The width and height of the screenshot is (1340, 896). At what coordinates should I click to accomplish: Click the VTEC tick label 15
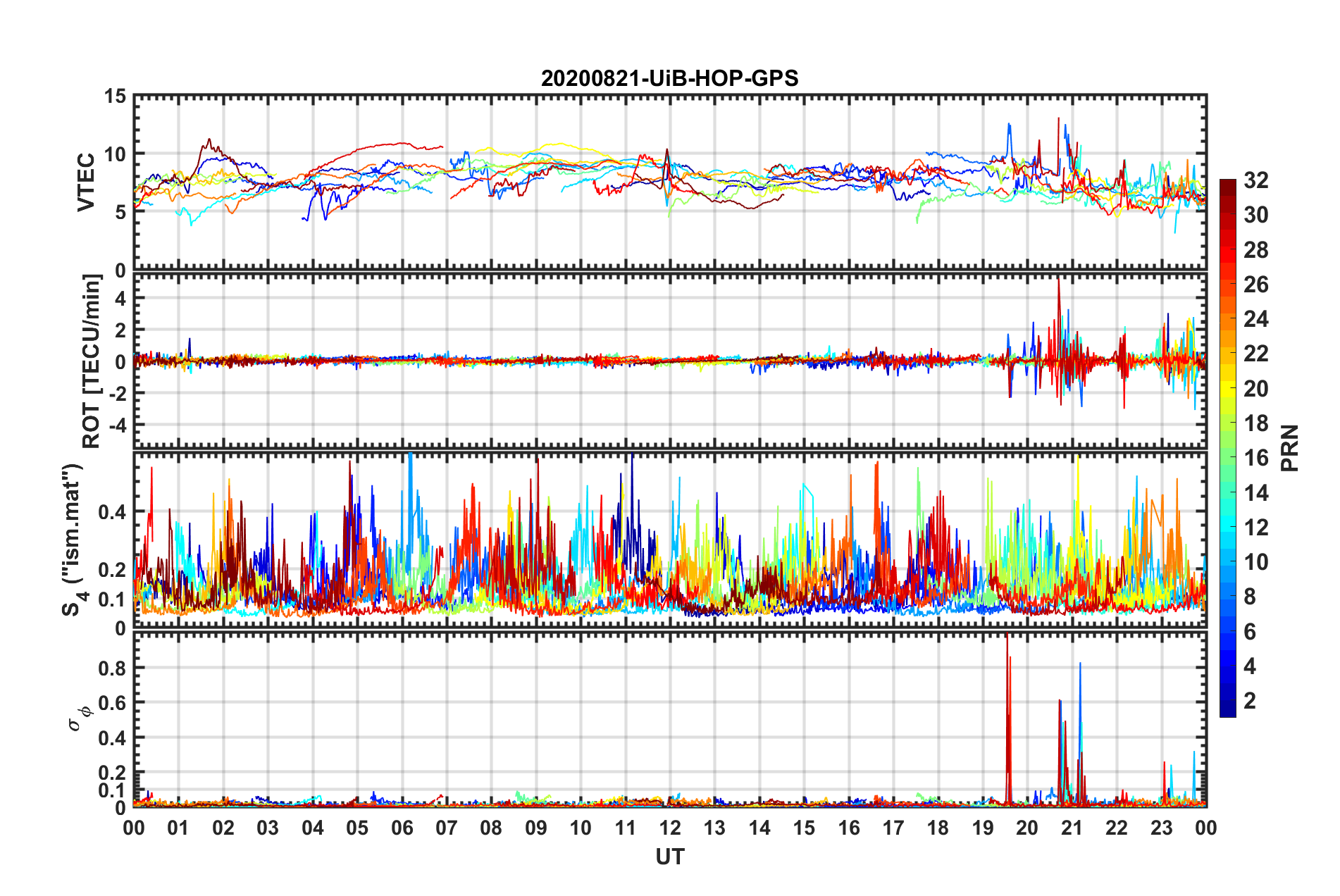point(115,97)
